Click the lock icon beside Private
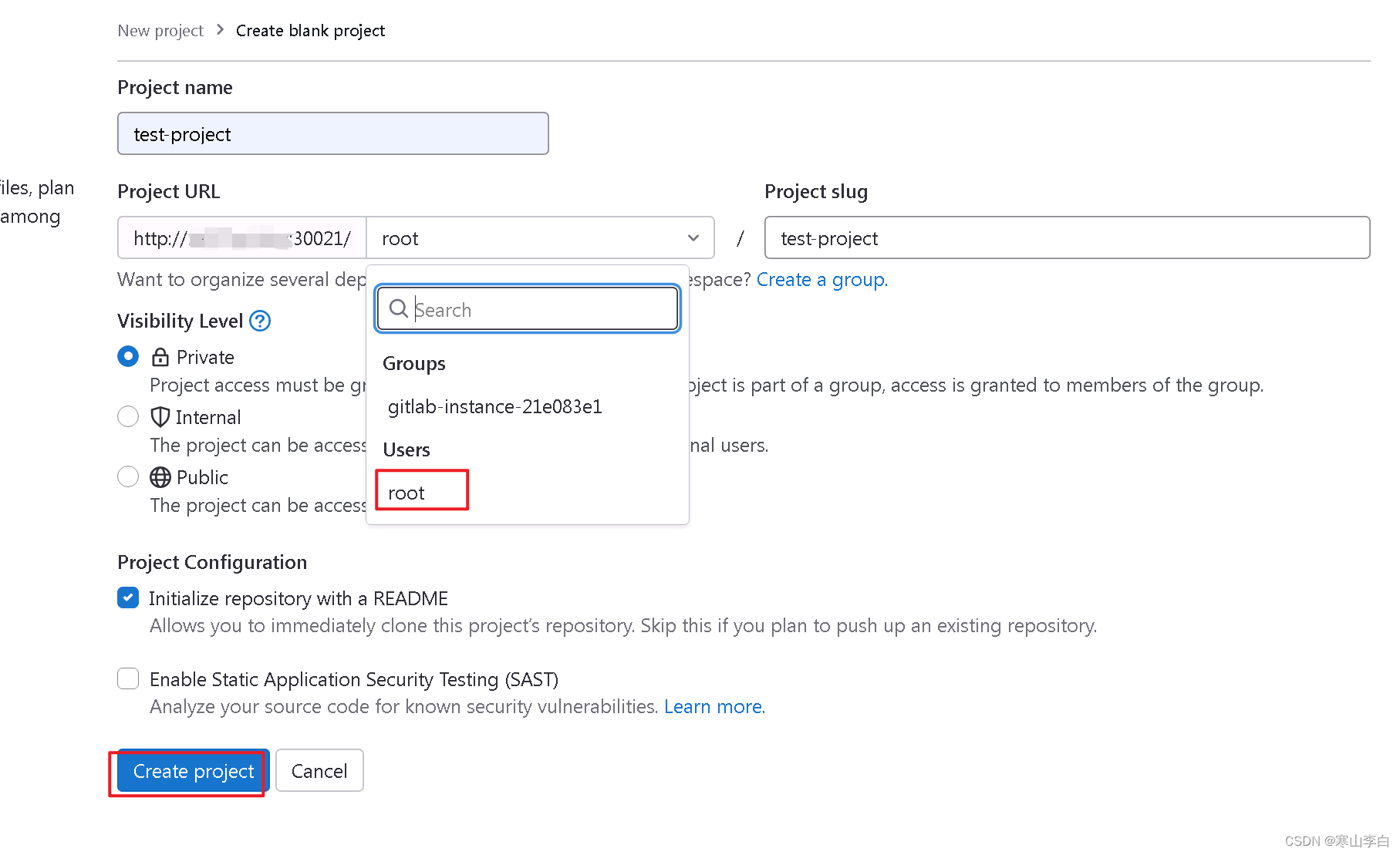Image resolution: width=1400 pixels, height=855 pixels. (160, 357)
